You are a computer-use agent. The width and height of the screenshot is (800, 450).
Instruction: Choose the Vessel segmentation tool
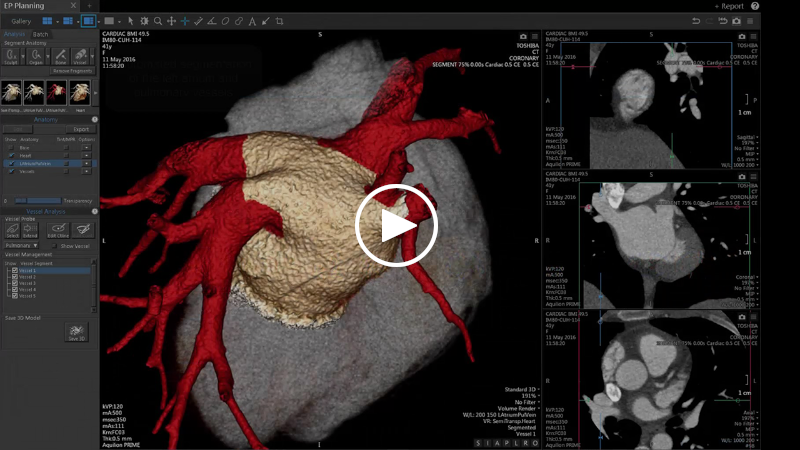tap(80, 56)
